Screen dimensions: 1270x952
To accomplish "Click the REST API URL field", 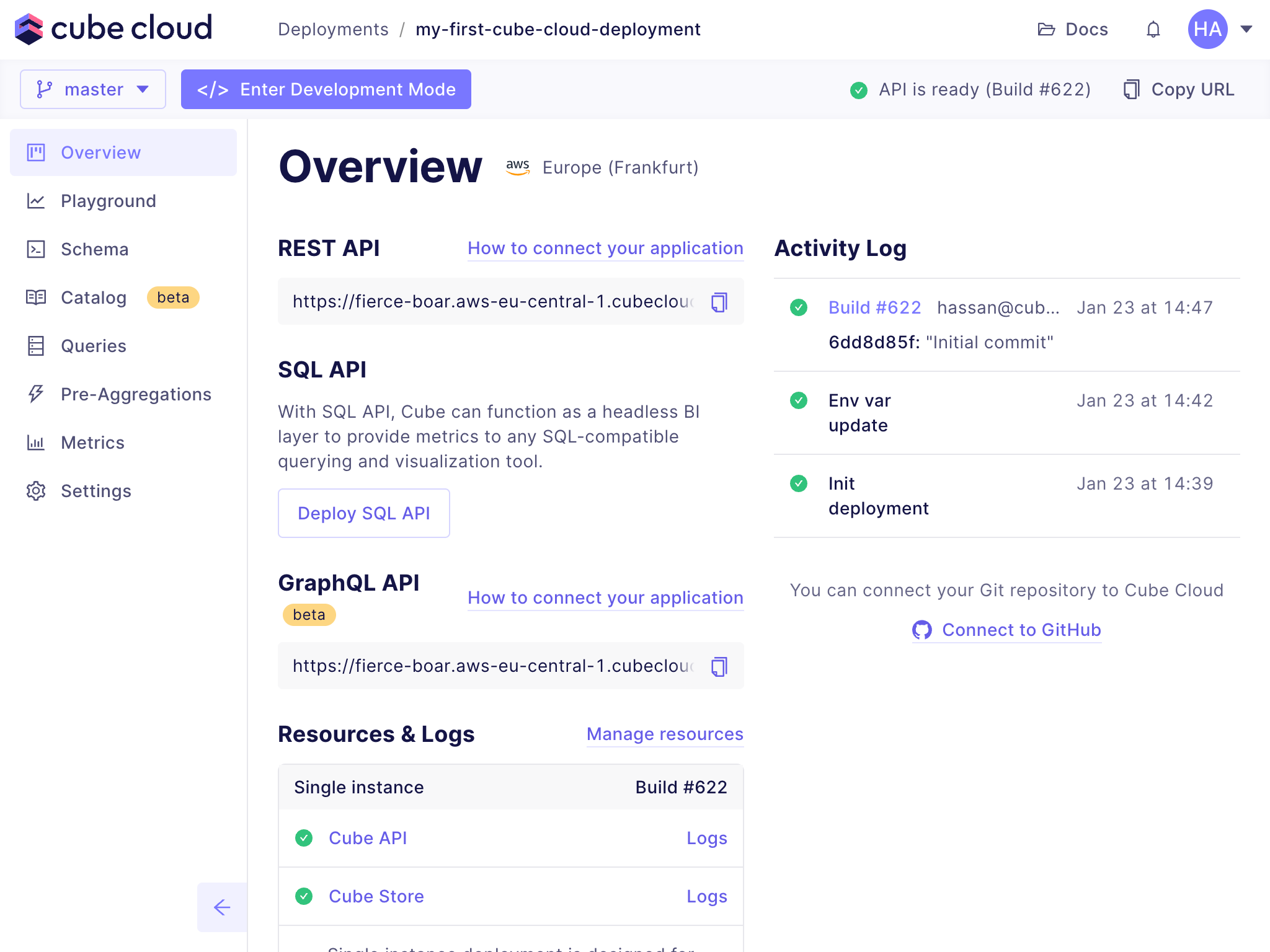I will point(511,301).
